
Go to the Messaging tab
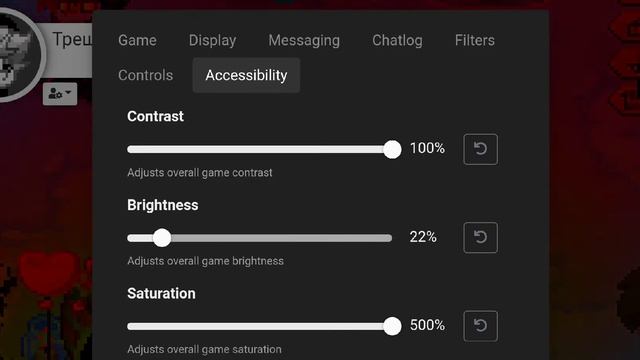[x=304, y=40]
